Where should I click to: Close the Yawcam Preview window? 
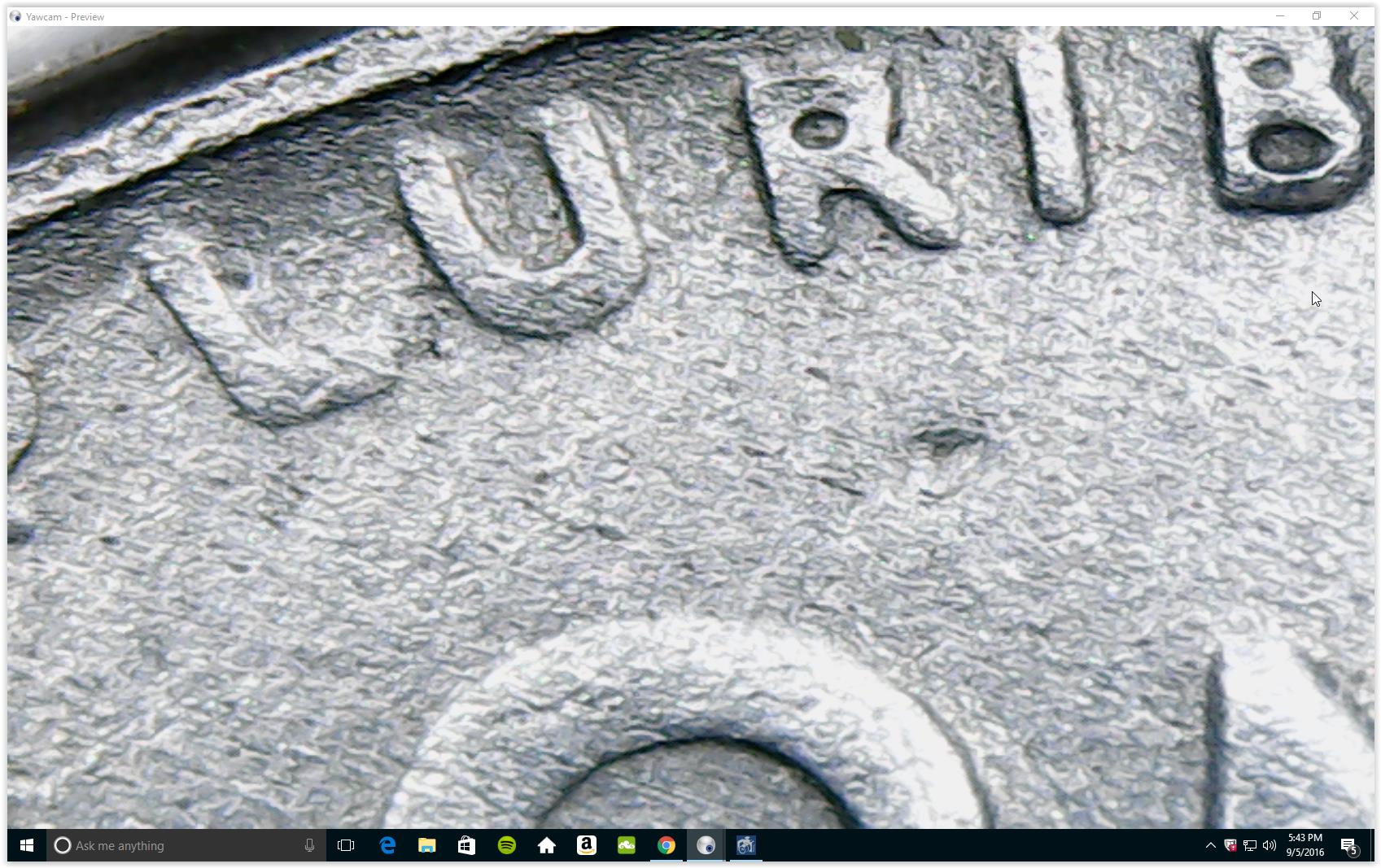click(1354, 16)
